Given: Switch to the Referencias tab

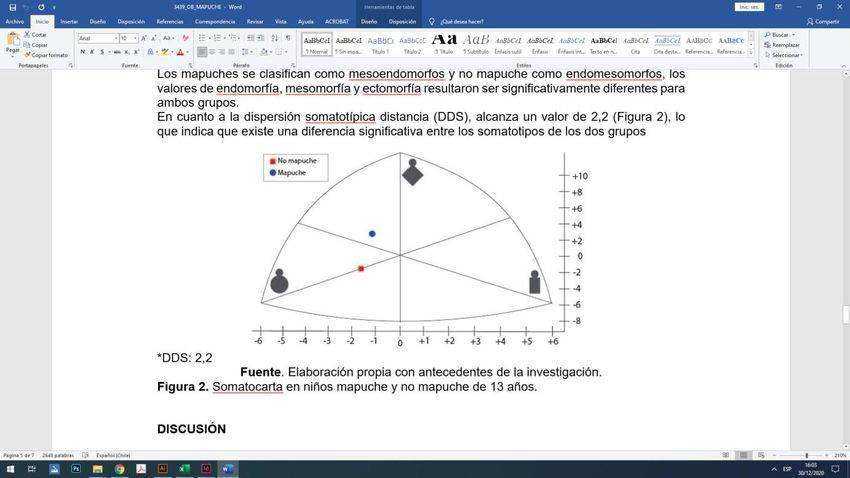Looking at the screenshot, I should [170, 22].
